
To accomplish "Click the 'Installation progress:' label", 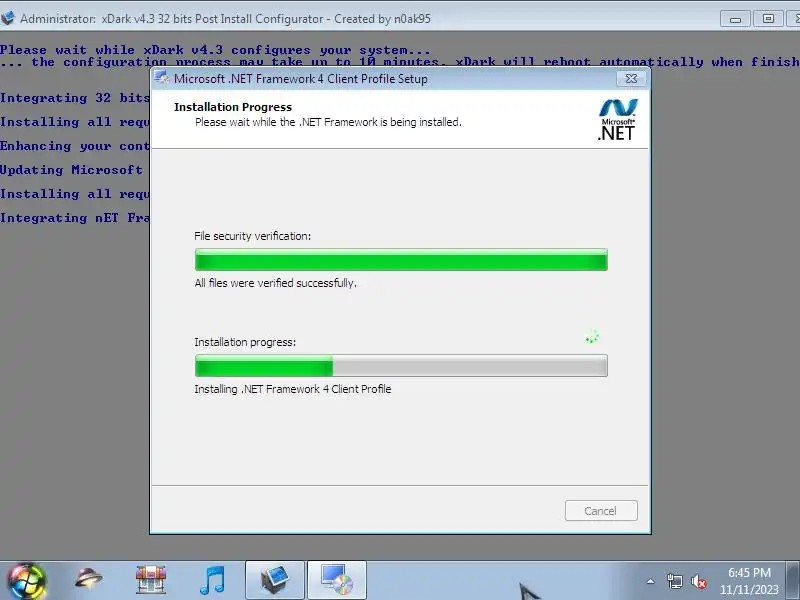I will [245, 342].
